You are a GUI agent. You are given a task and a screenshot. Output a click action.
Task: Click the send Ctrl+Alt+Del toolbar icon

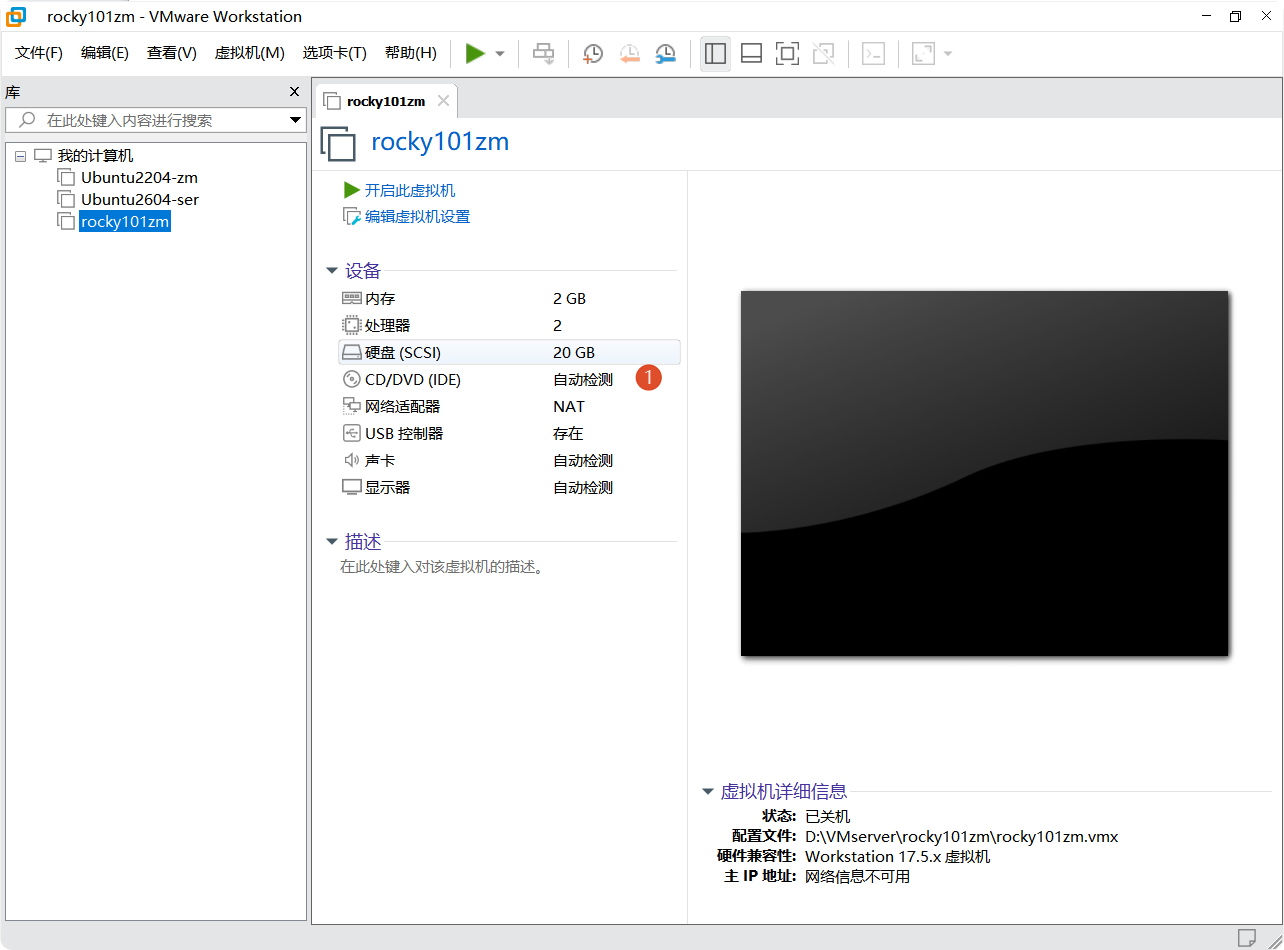tap(543, 53)
